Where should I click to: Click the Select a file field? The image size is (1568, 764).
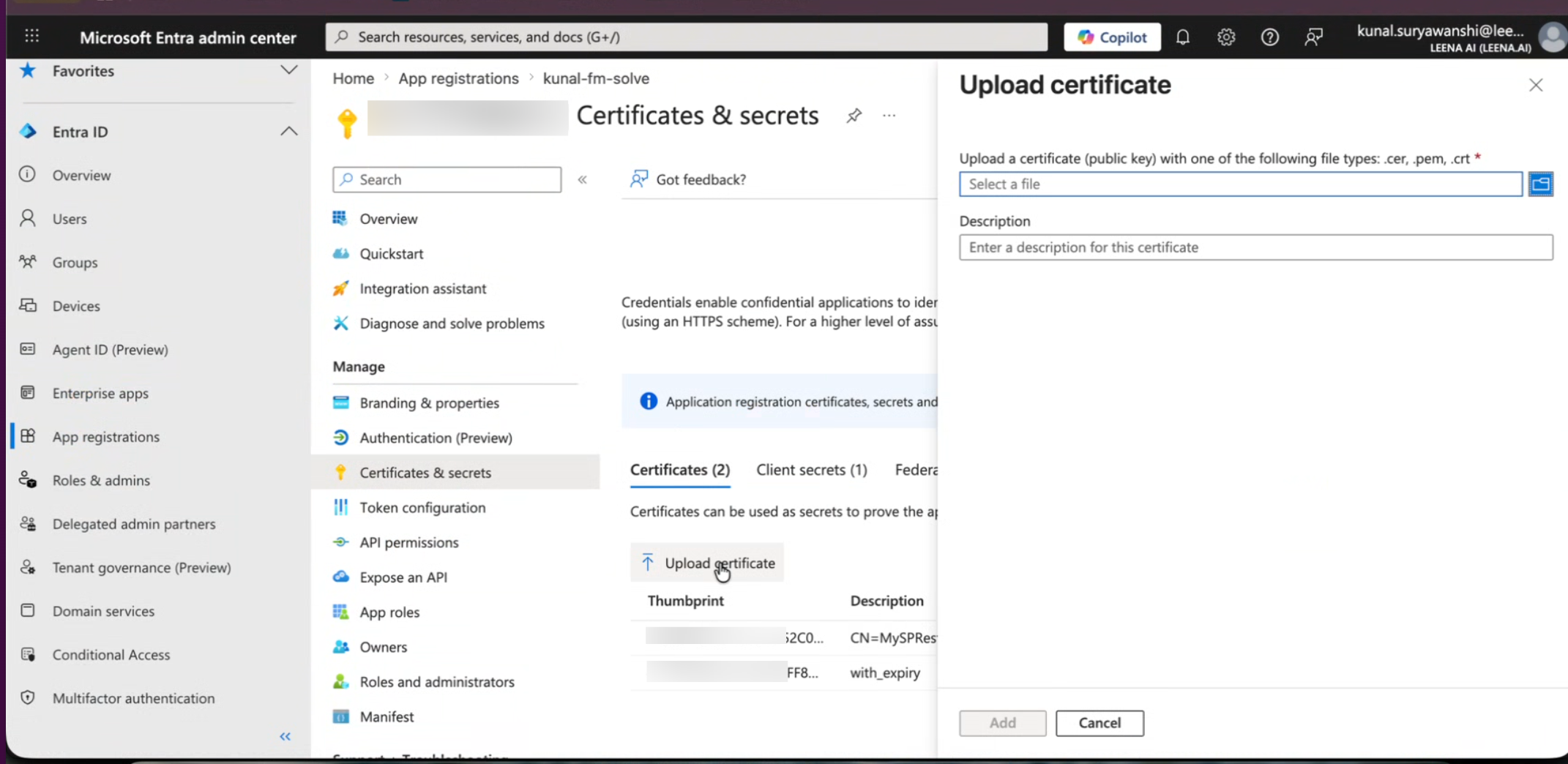[1241, 184]
